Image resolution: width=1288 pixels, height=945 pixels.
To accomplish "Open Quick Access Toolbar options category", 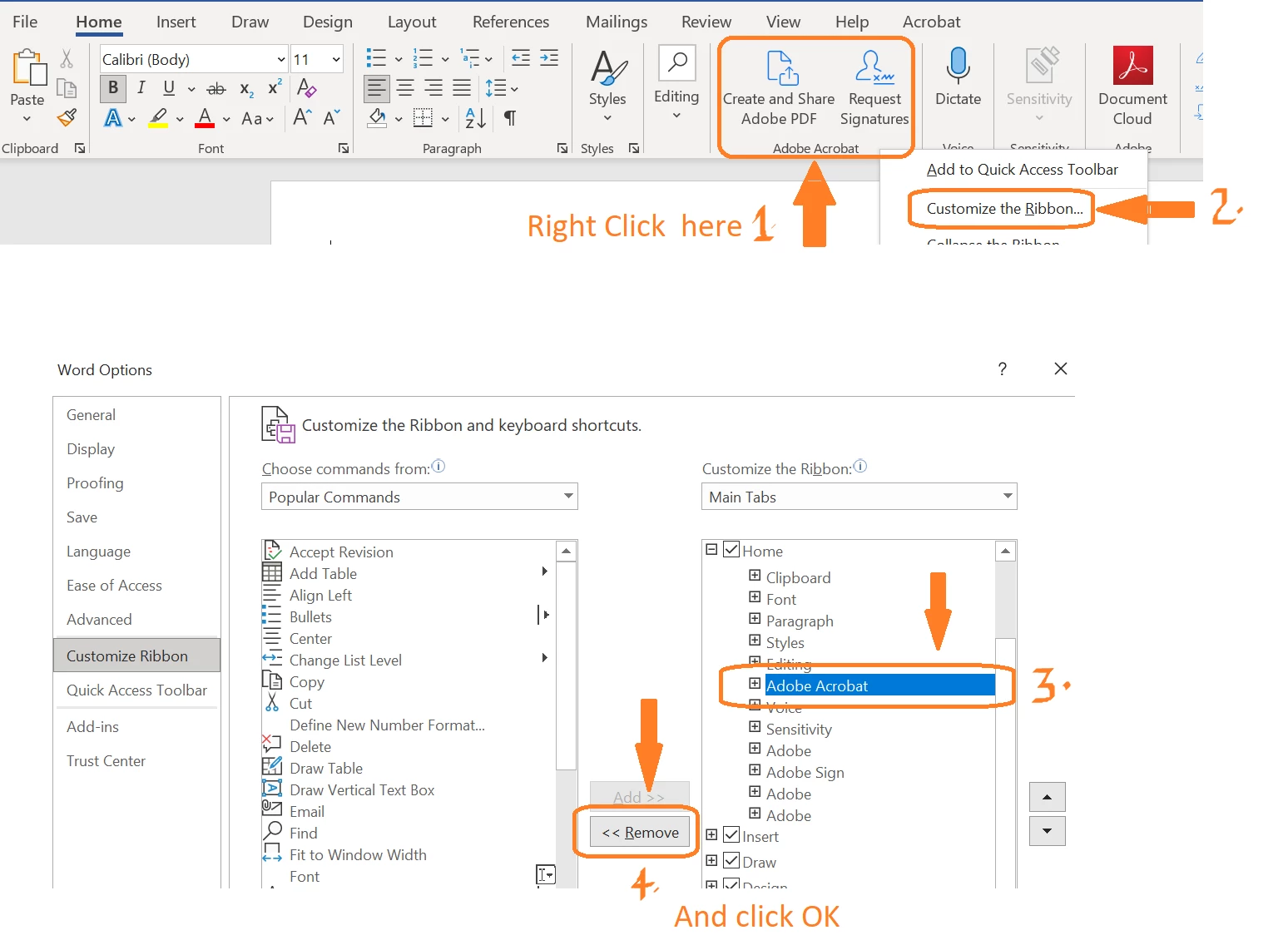I will pyautogui.click(x=136, y=690).
